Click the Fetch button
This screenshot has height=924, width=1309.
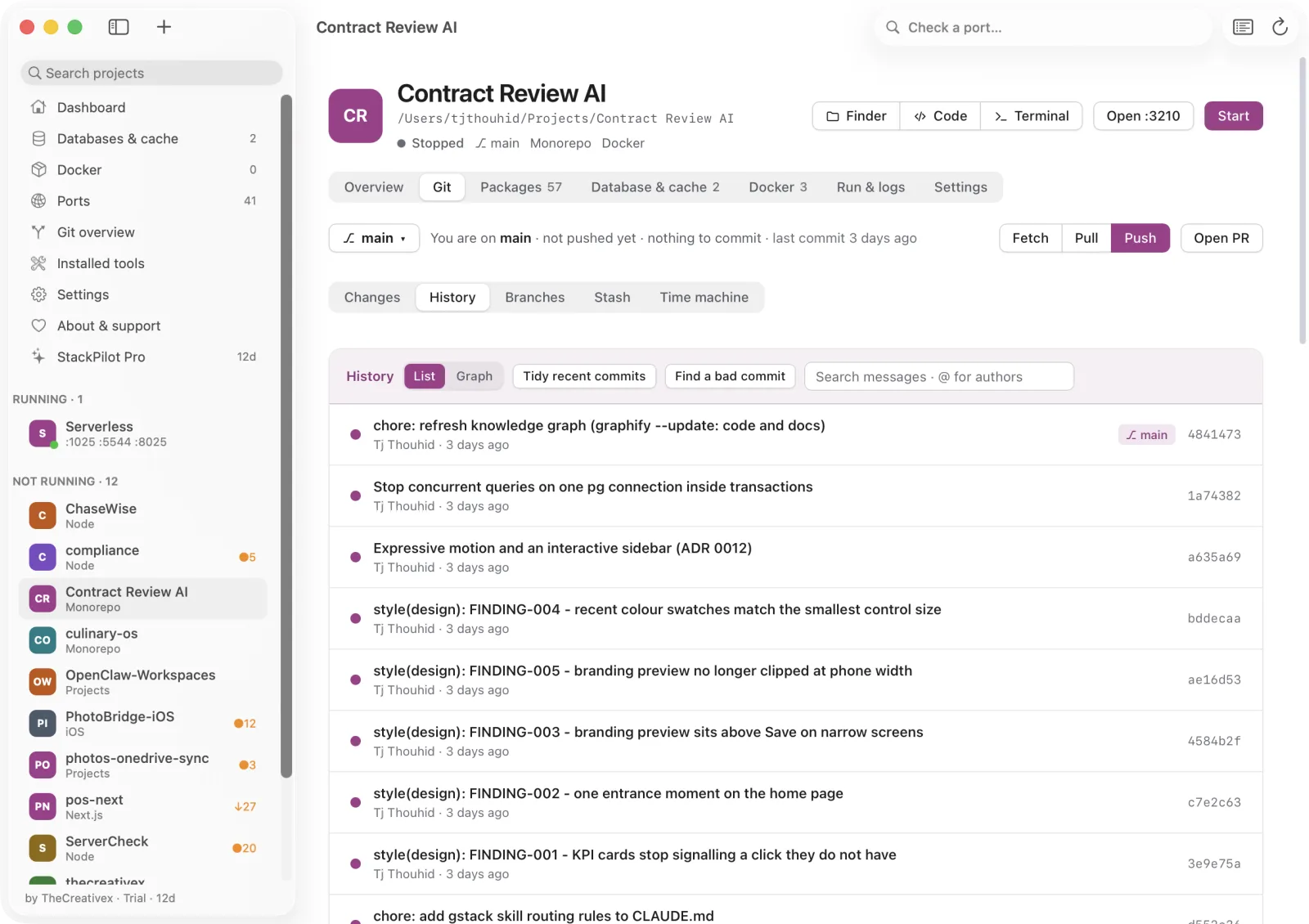click(x=1031, y=238)
